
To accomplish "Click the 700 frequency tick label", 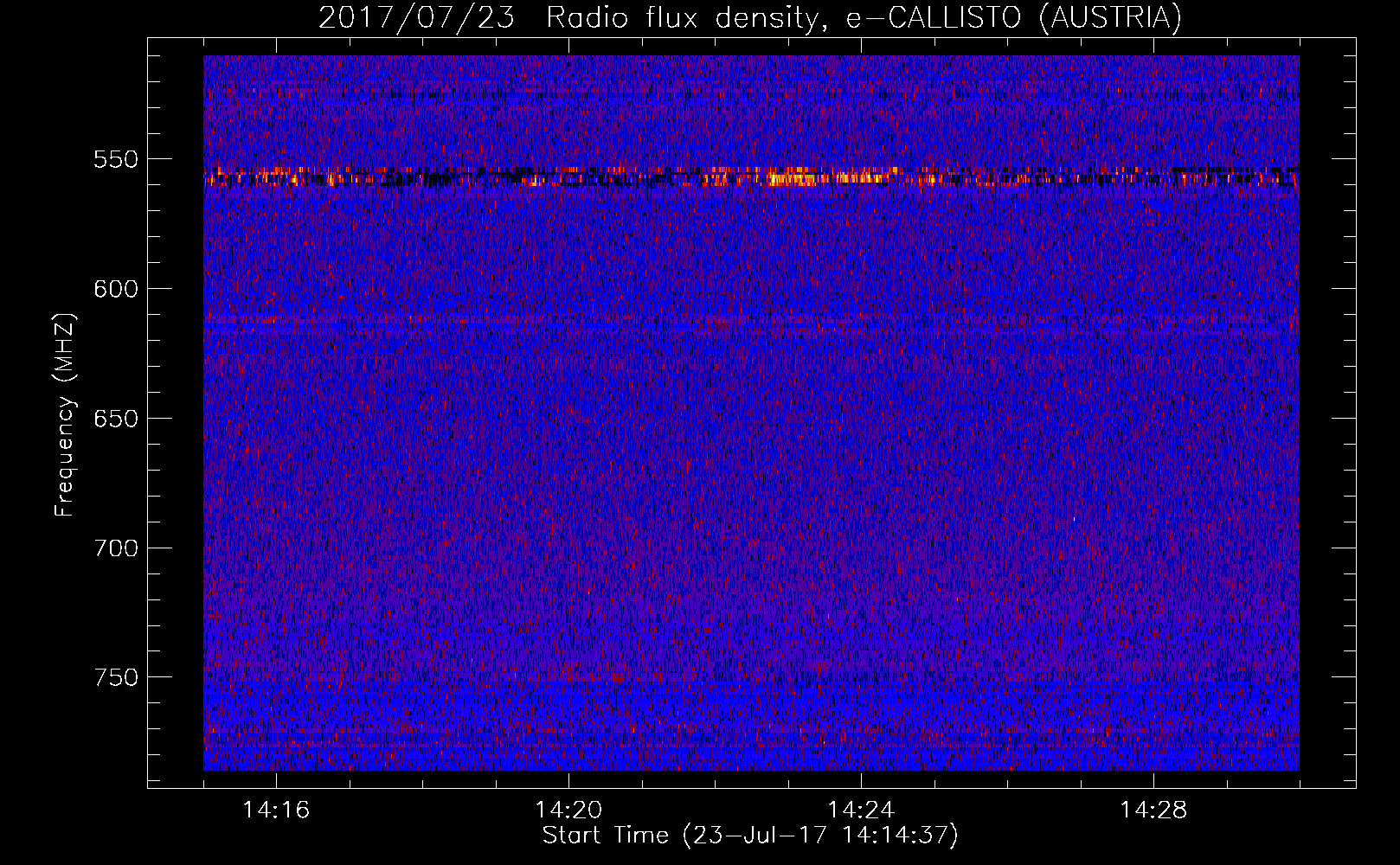I will (x=116, y=548).
